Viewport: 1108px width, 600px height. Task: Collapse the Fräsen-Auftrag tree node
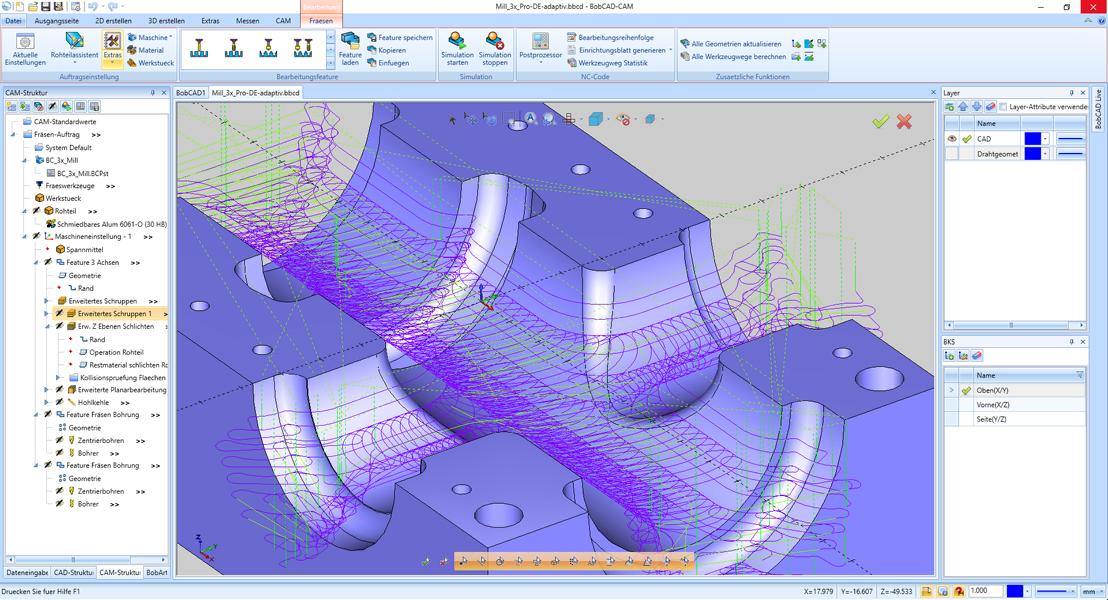tap(13, 134)
